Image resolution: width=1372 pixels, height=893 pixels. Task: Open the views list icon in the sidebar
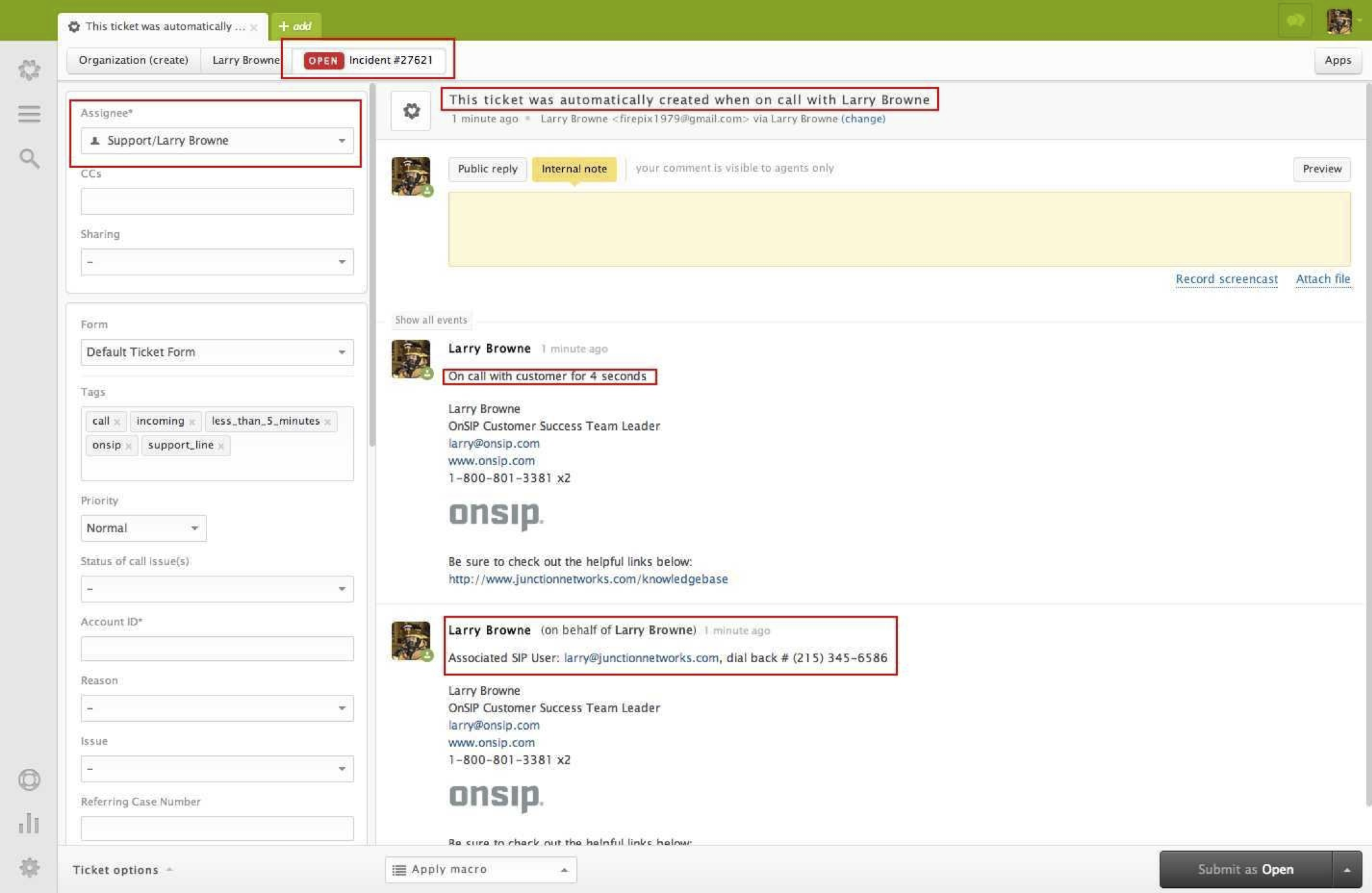click(29, 114)
